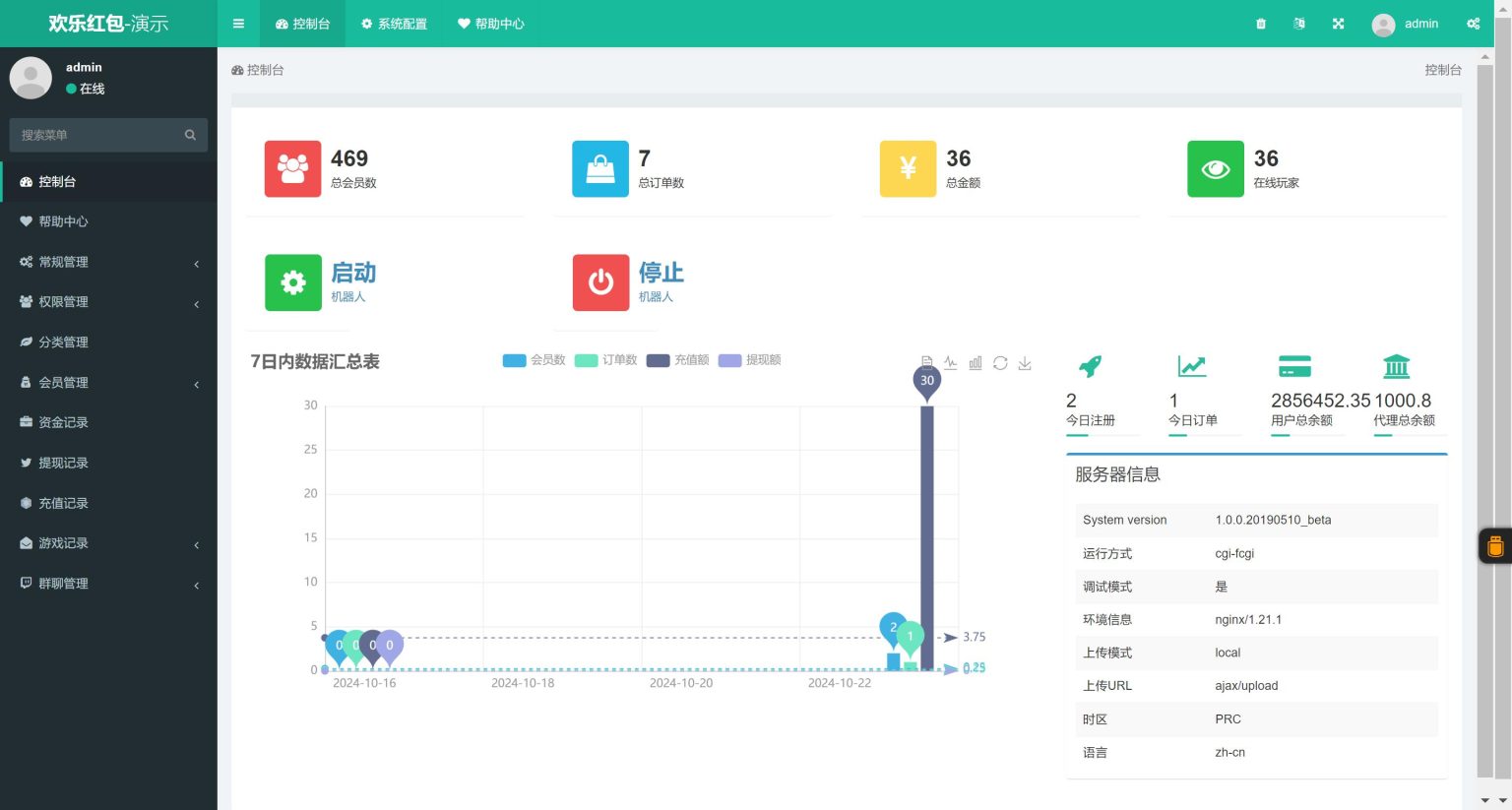Click the 搜索菜单 search input field
The image size is (1512, 810).
[98, 135]
